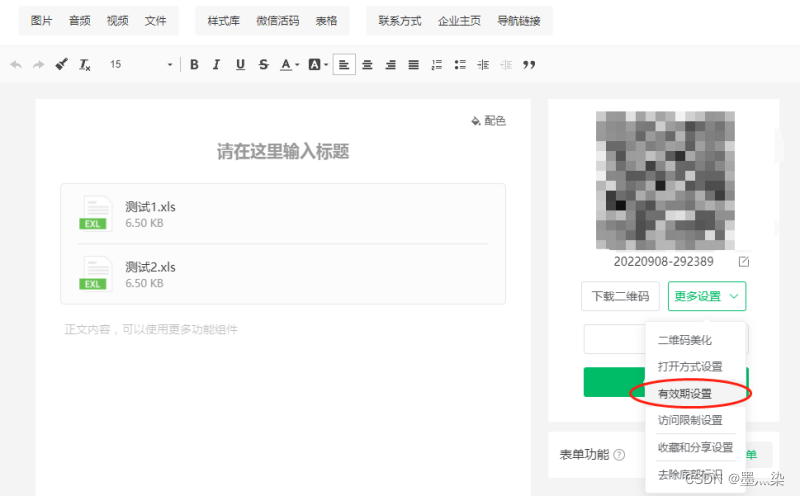
Task: Add 联系方式 component
Action: (x=400, y=21)
